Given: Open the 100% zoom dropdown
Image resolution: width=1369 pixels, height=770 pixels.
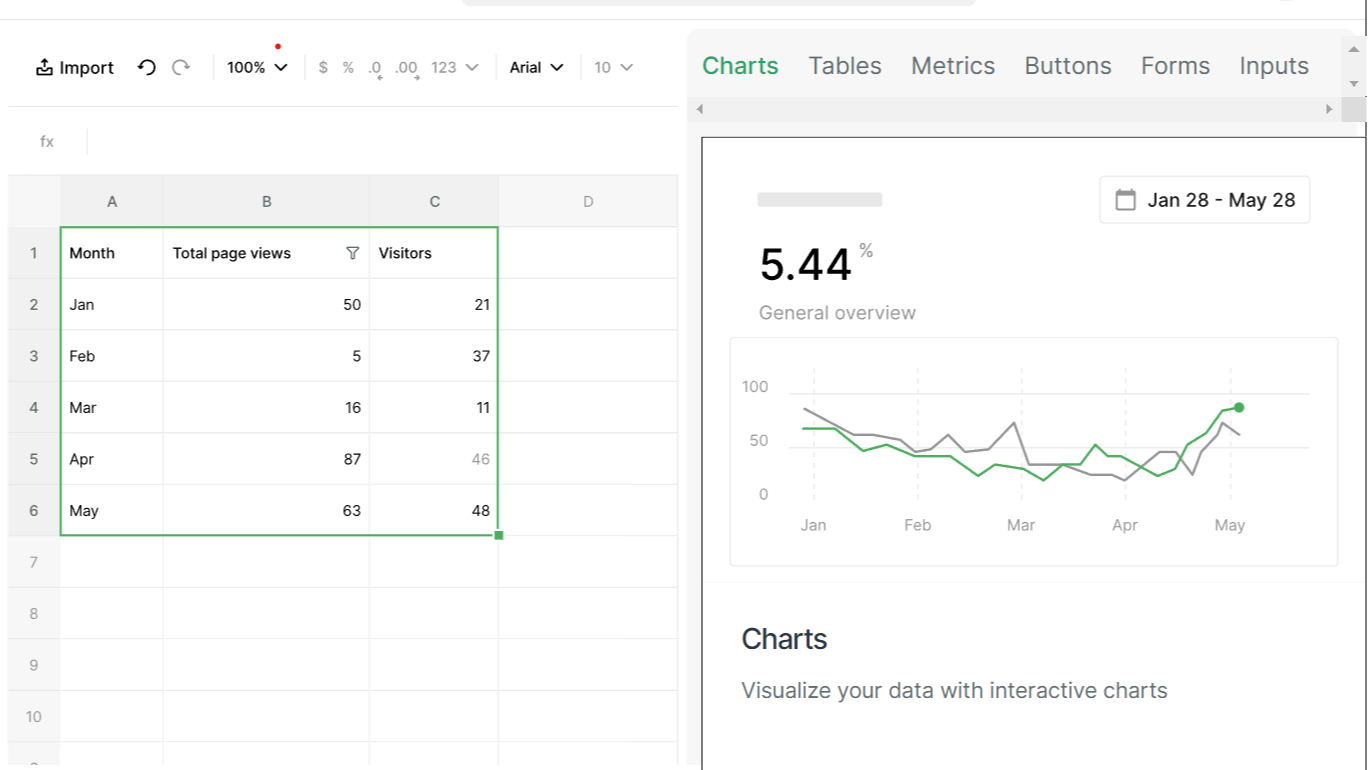Looking at the screenshot, I should (257, 67).
